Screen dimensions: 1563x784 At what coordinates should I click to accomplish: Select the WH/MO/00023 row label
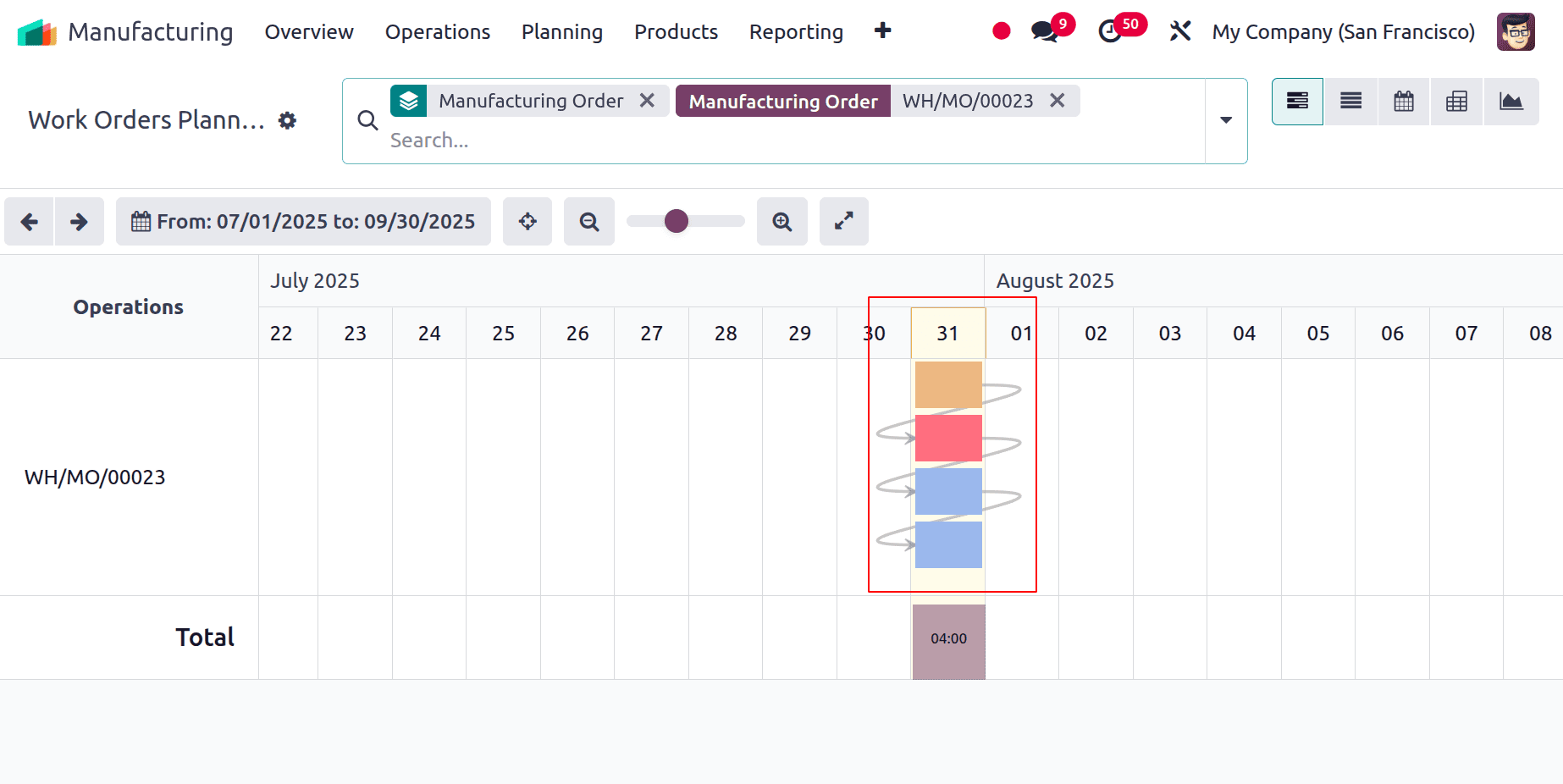pos(95,478)
